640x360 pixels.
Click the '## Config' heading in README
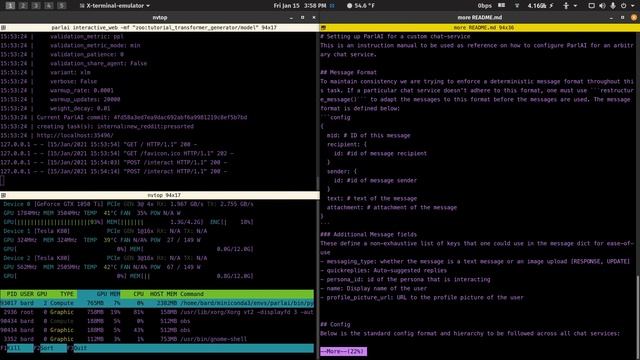point(335,324)
